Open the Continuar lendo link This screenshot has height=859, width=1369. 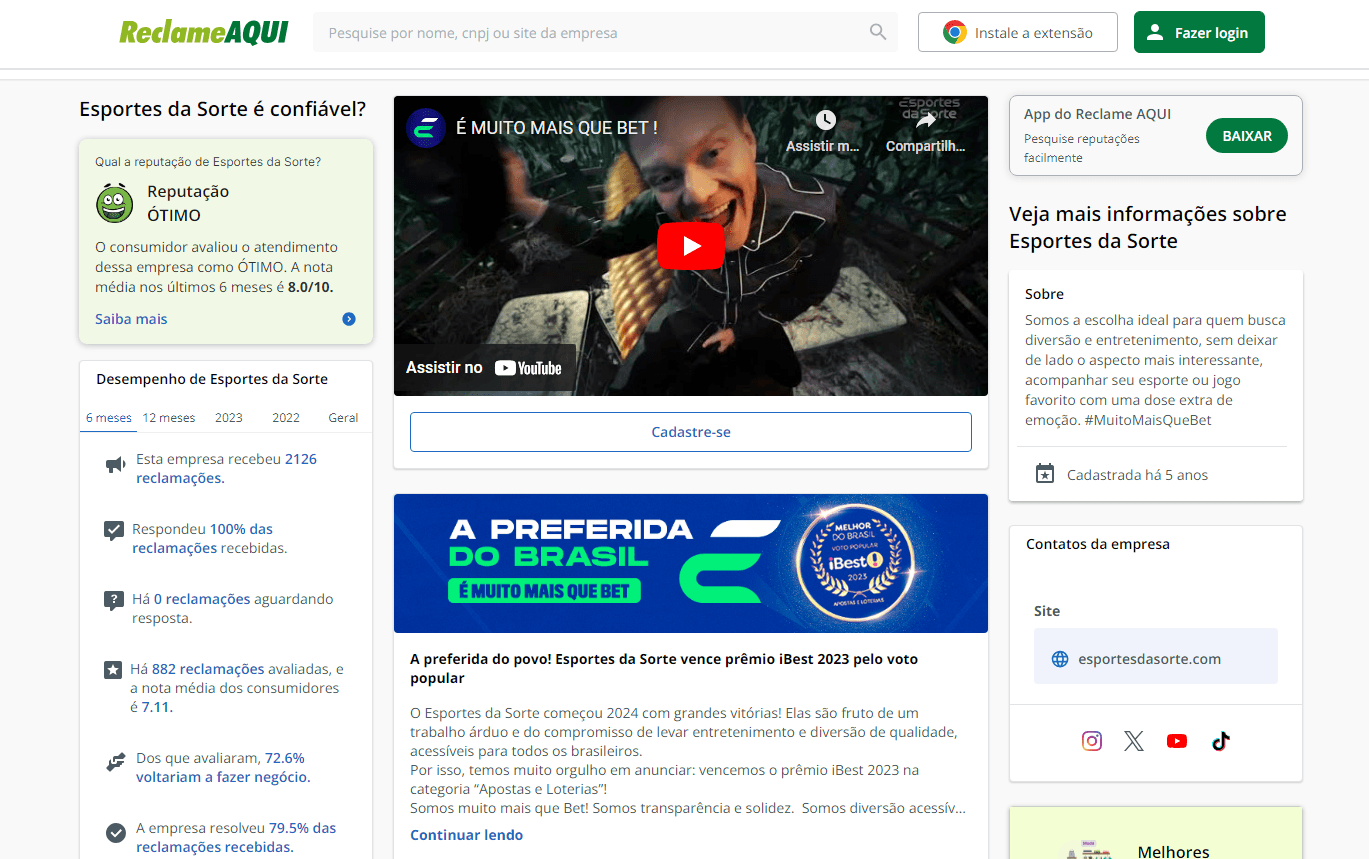click(466, 835)
